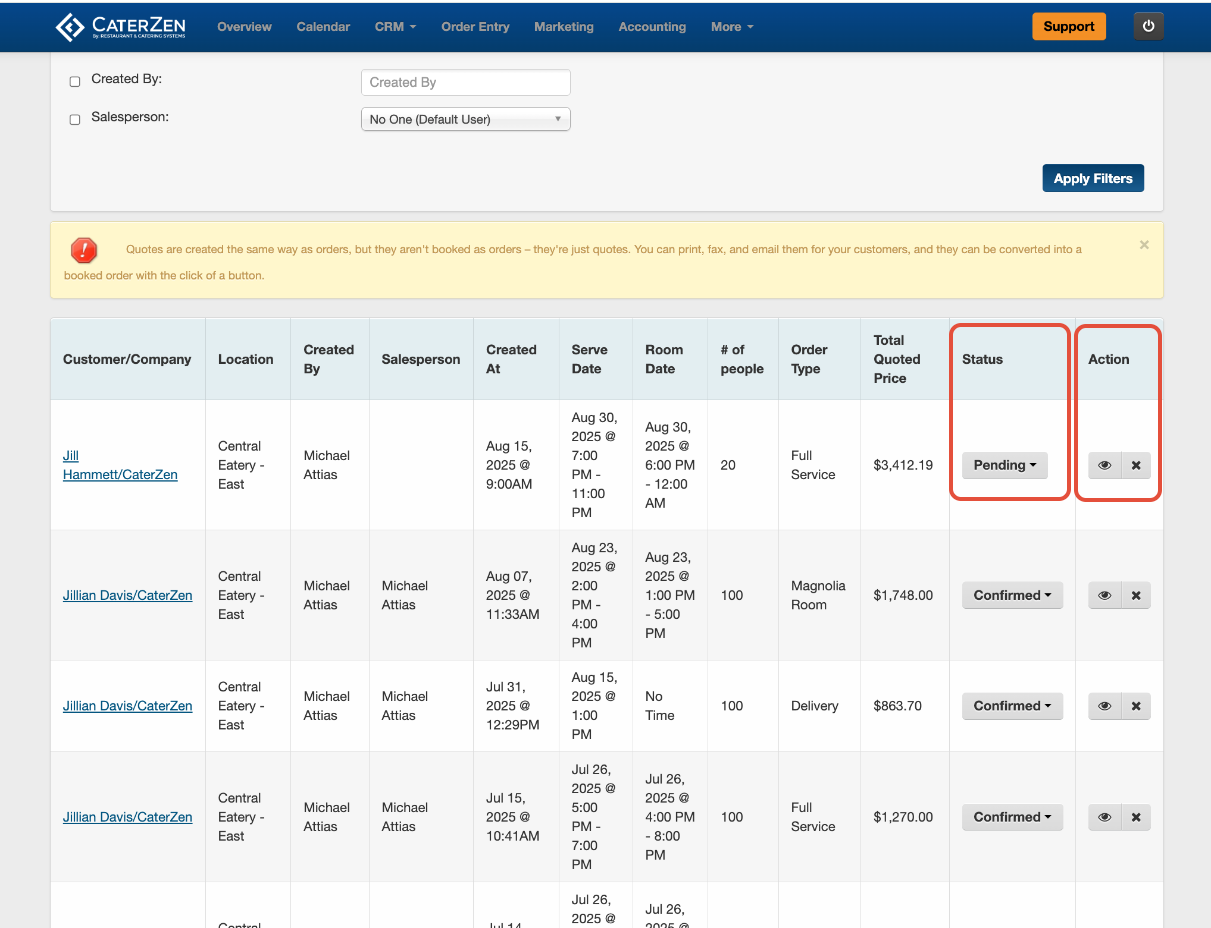Screen dimensions: 1211x928
Task: Open the Pending status dropdown
Action: 1005,465
